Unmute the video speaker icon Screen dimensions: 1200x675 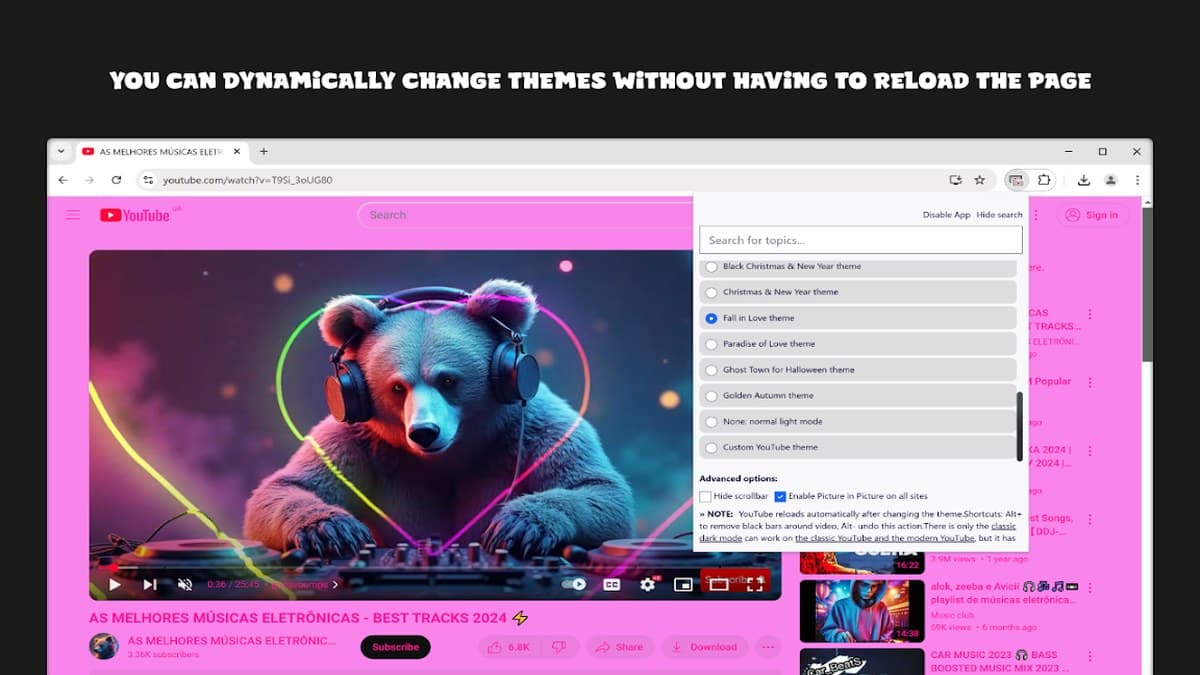click(185, 584)
